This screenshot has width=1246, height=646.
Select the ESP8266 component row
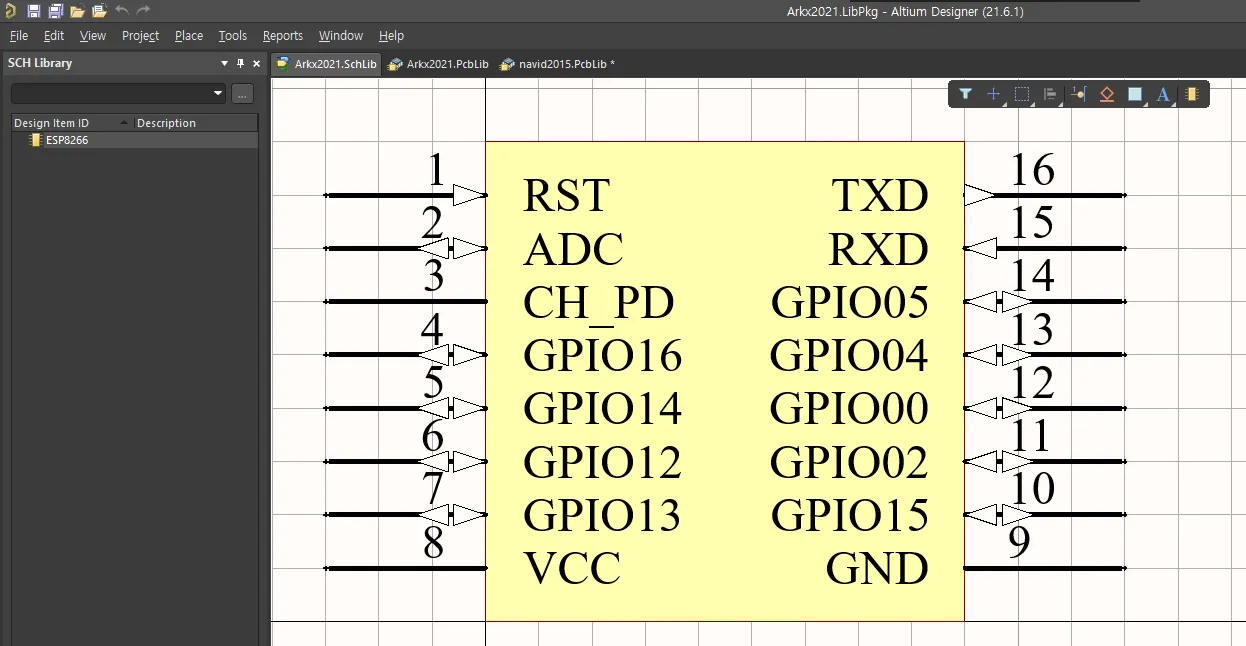click(x=134, y=140)
